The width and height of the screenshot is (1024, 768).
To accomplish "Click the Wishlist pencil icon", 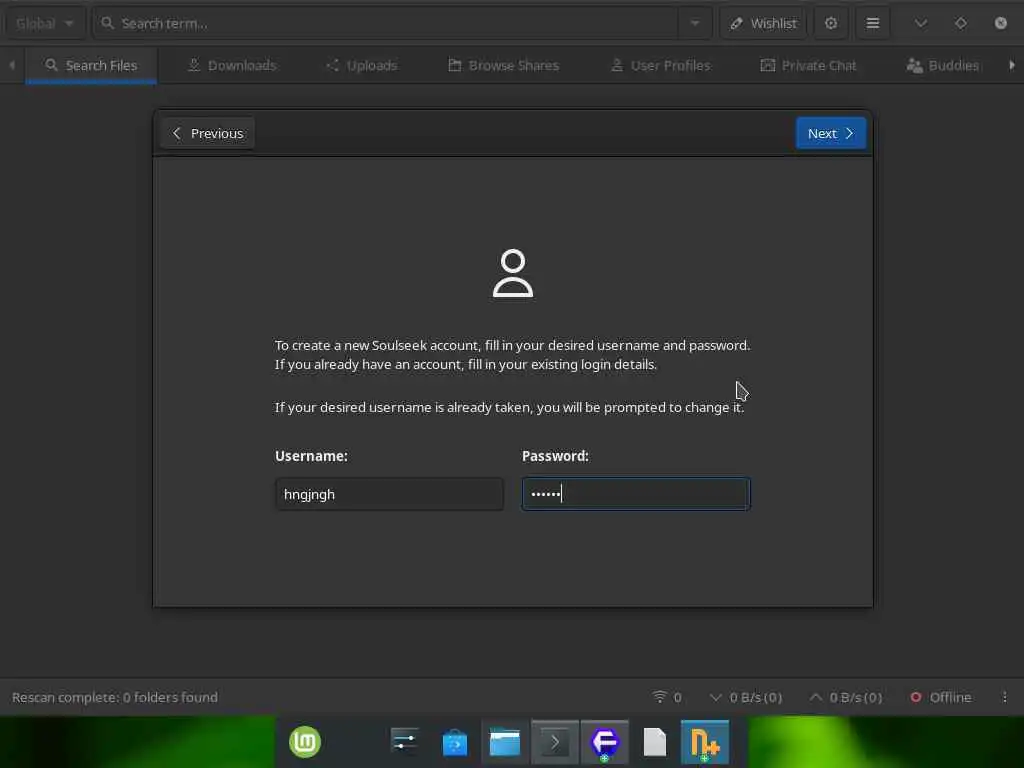I will [x=737, y=24].
